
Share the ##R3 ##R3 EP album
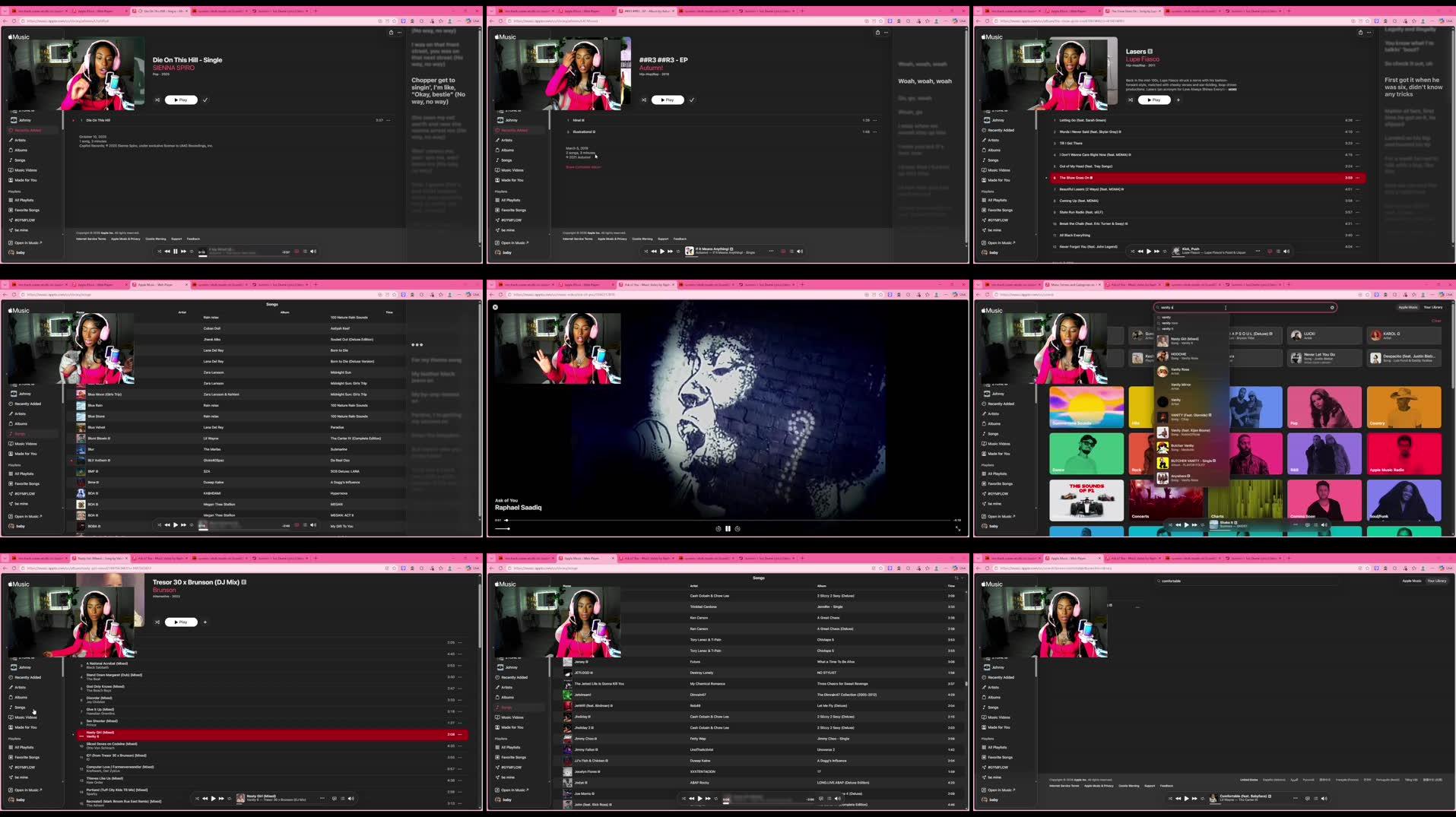[877, 33]
